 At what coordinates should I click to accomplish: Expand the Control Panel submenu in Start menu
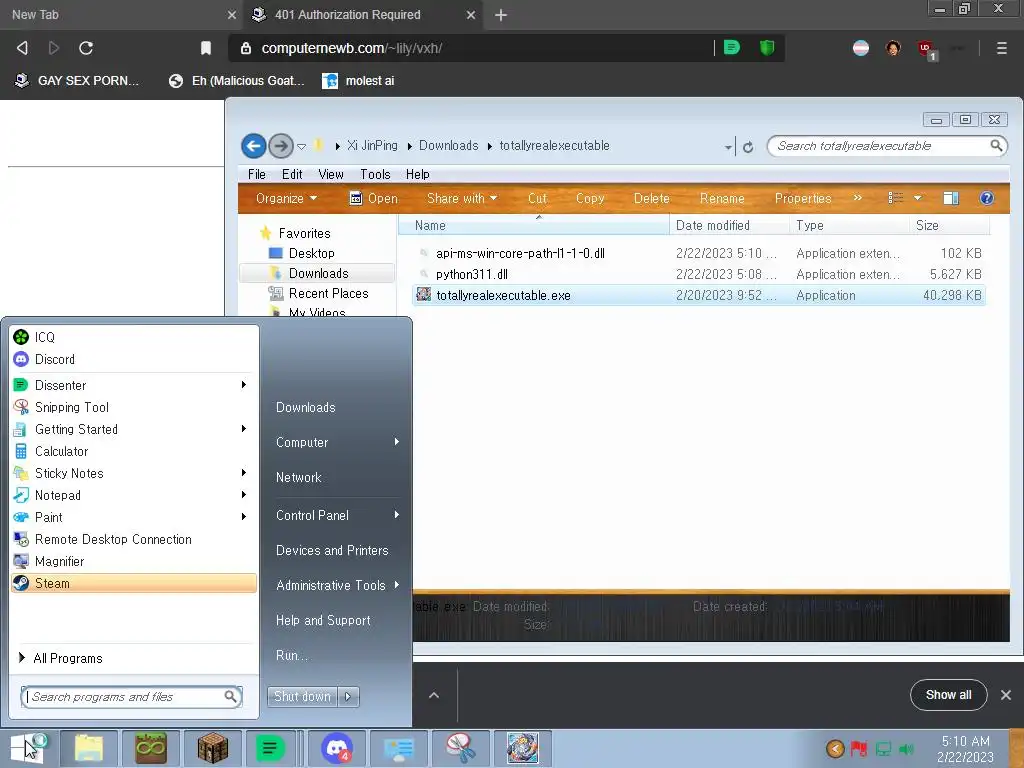coord(396,515)
